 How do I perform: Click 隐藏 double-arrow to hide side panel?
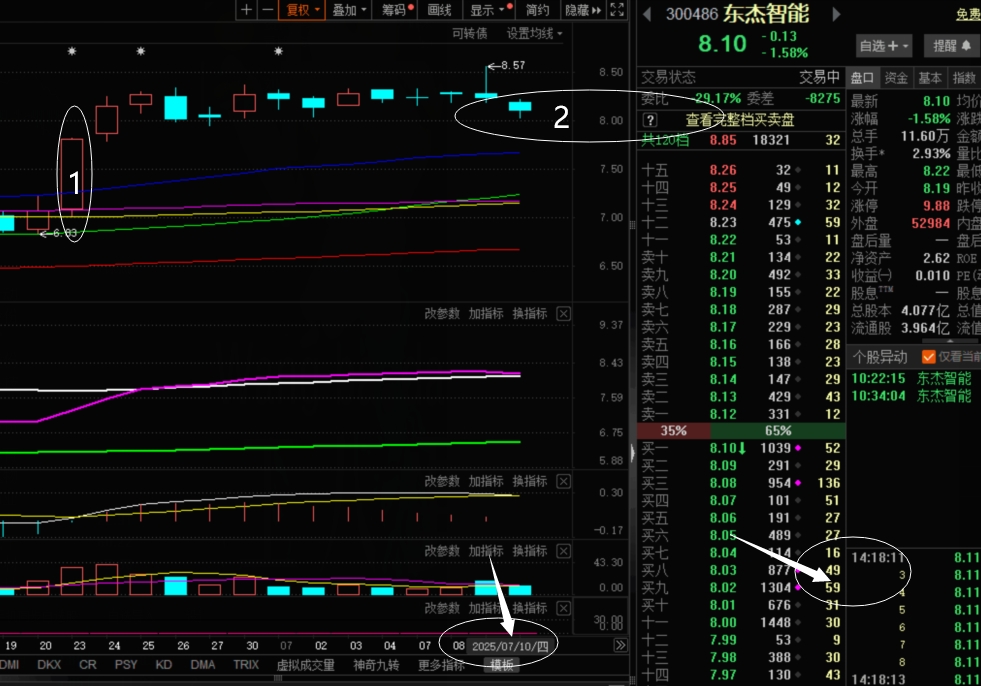(x=583, y=10)
